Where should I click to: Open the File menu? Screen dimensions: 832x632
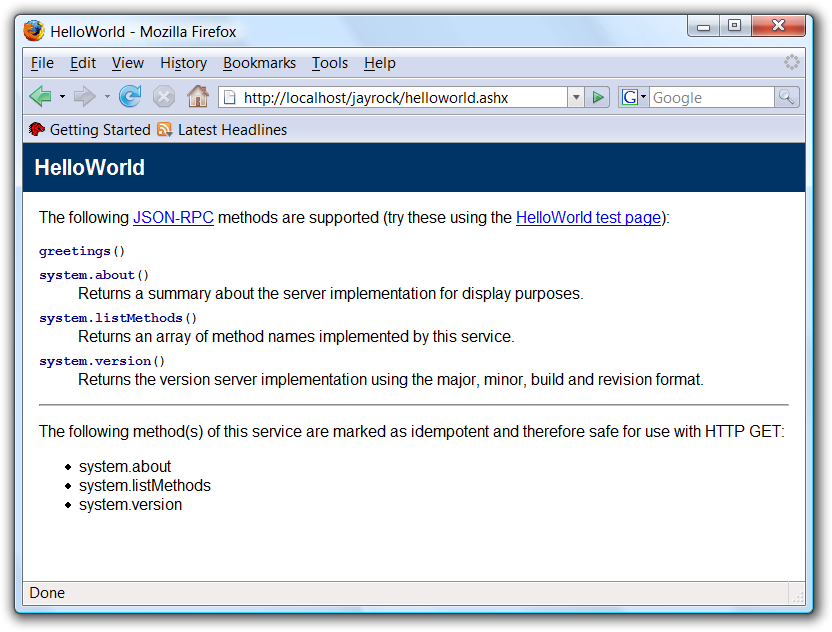(42, 63)
